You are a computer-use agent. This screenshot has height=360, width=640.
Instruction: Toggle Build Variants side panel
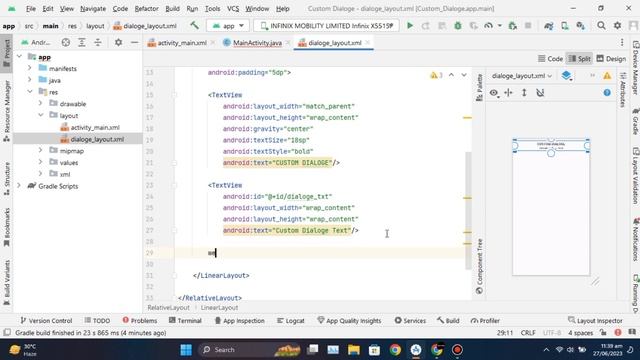[x=7, y=283]
